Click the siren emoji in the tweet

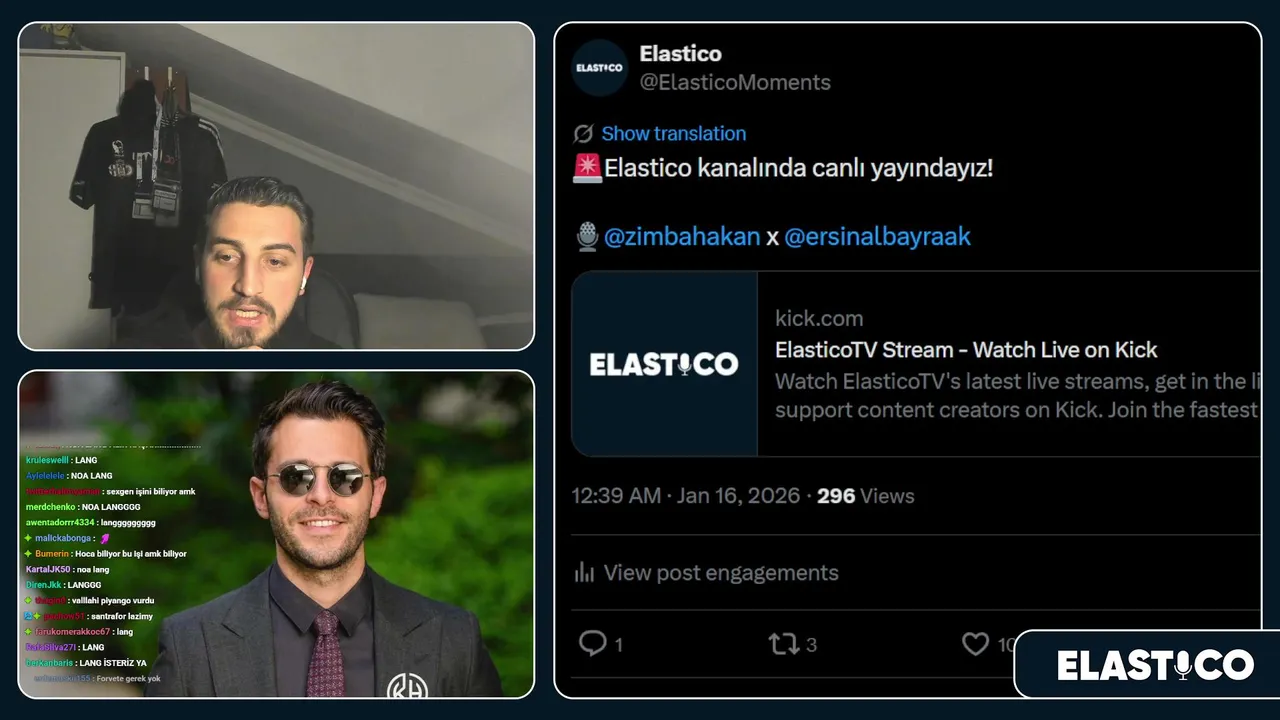click(587, 168)
